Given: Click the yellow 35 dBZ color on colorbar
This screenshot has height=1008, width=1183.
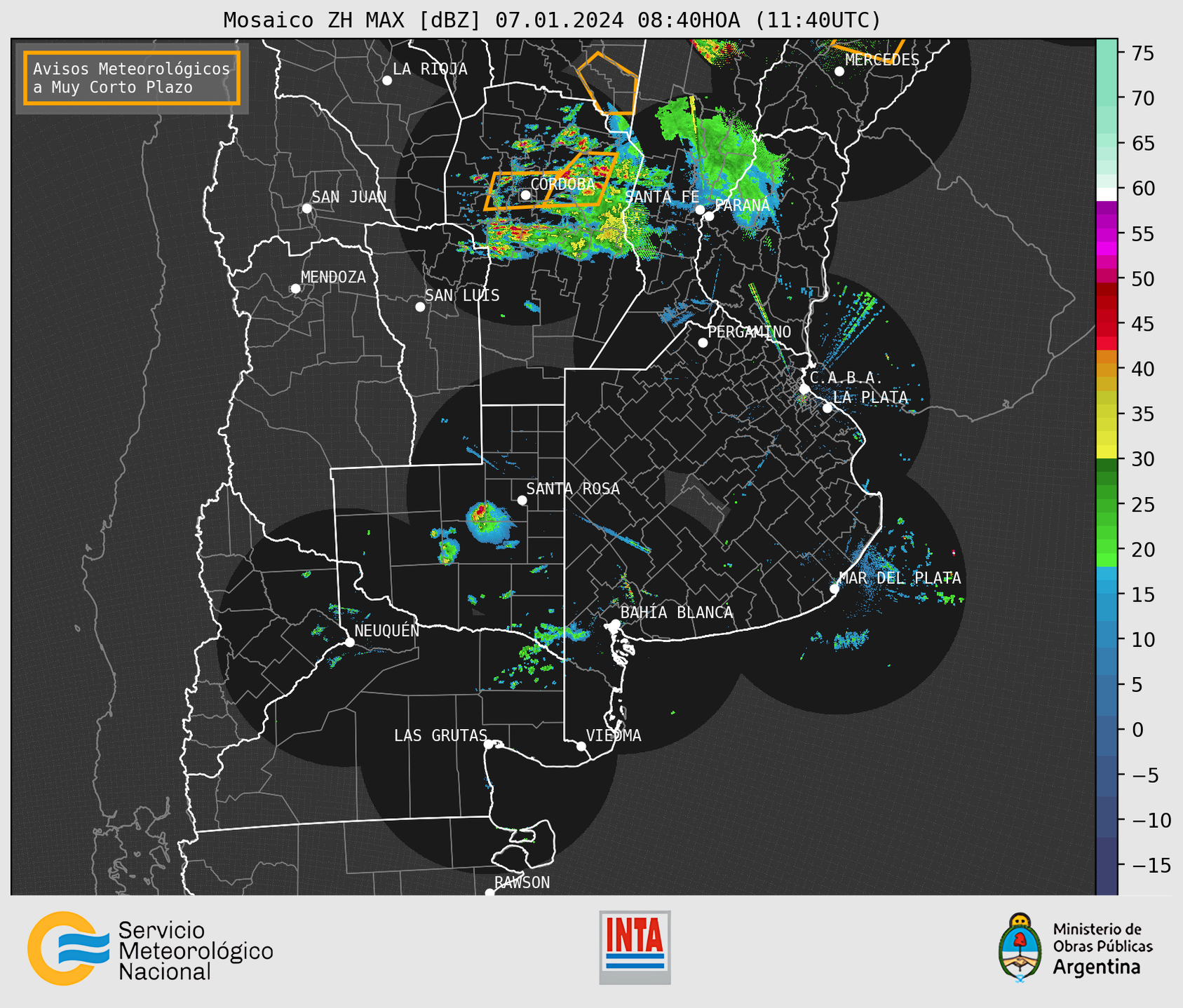Looking at the screenshot, I should (x=1107, y=414).
